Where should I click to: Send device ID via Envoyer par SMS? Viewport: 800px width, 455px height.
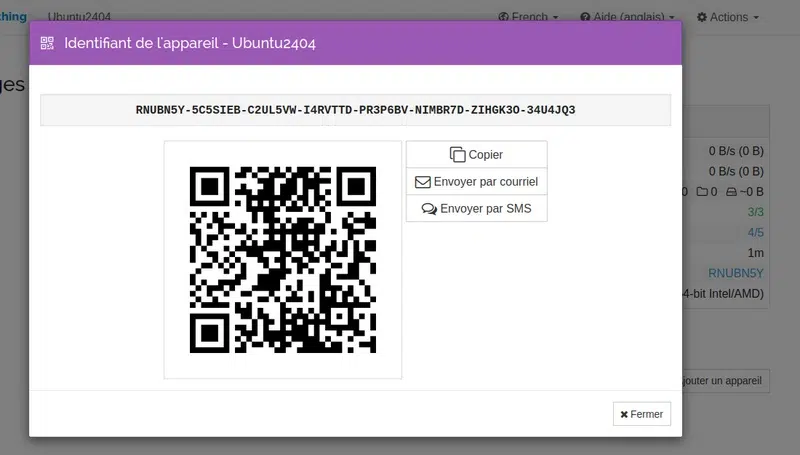(477, 209)
